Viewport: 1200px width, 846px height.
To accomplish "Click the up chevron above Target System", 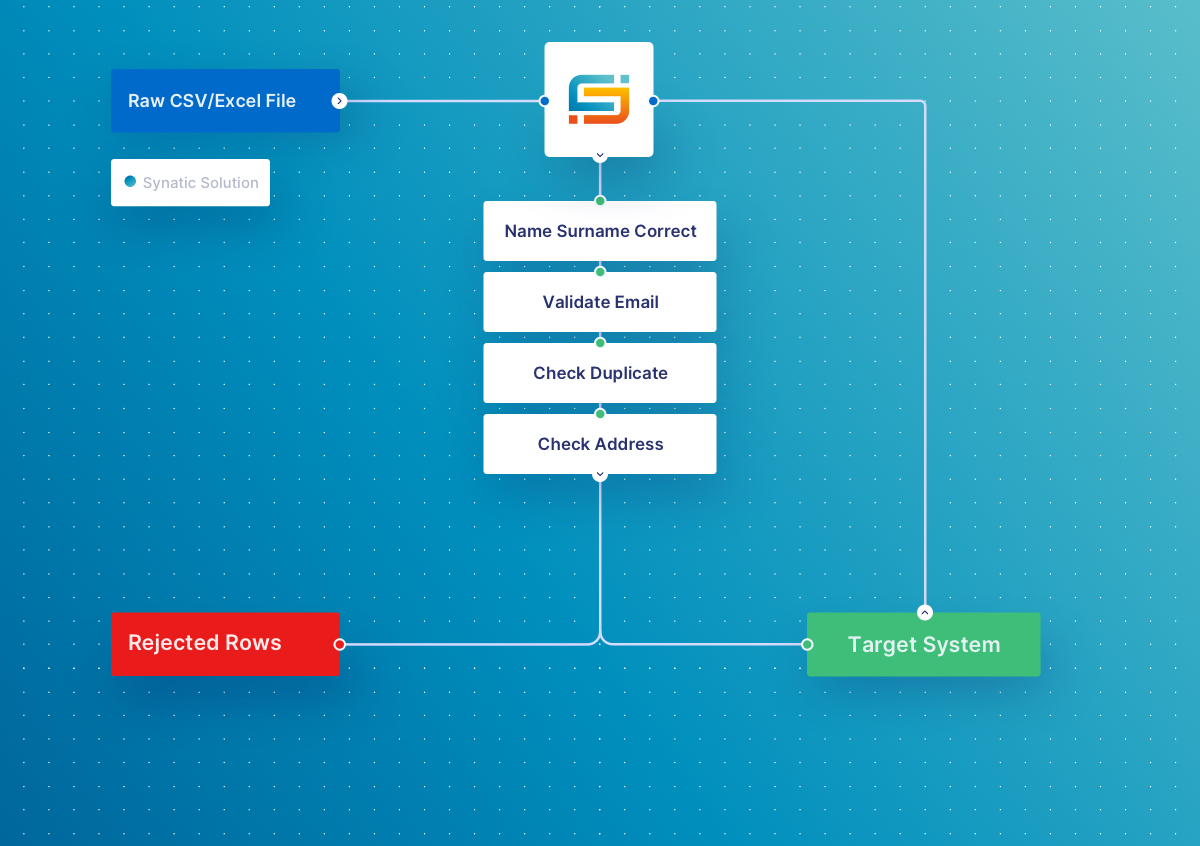I will pyautogui.click(x=925, y=612).
